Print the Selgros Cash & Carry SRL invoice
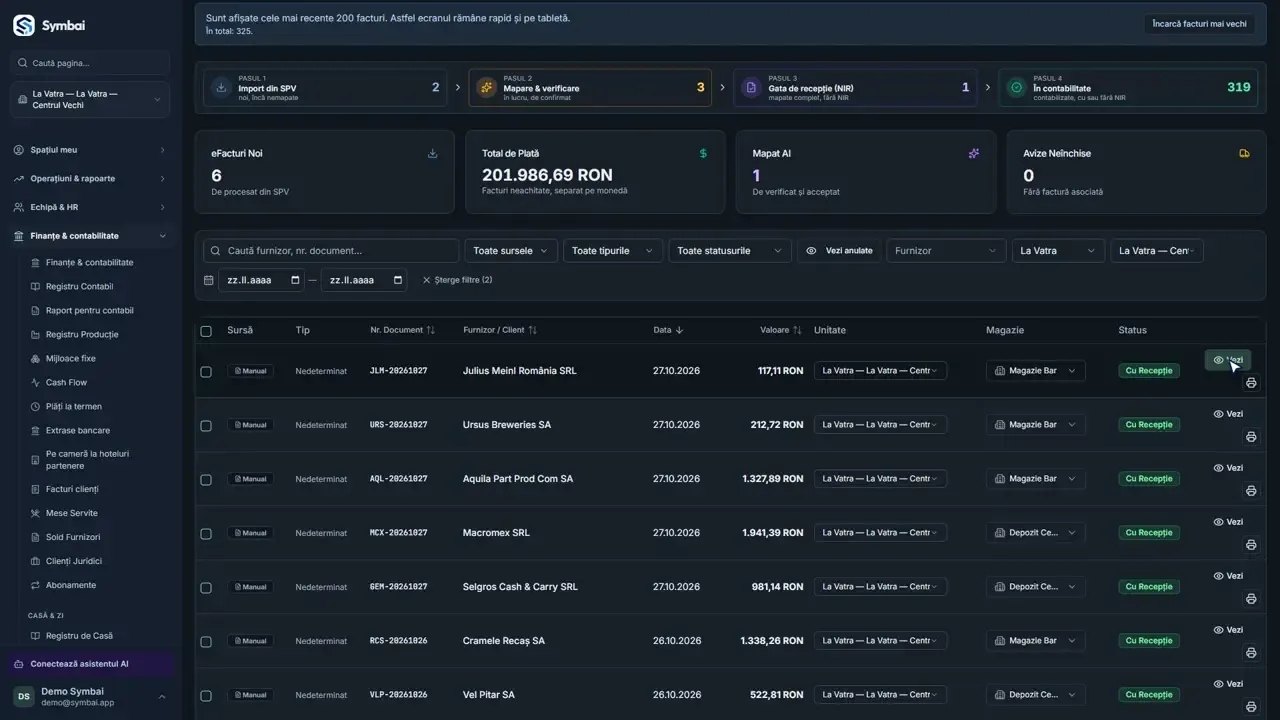The image size is (1280, 720). click(1251, 599)
